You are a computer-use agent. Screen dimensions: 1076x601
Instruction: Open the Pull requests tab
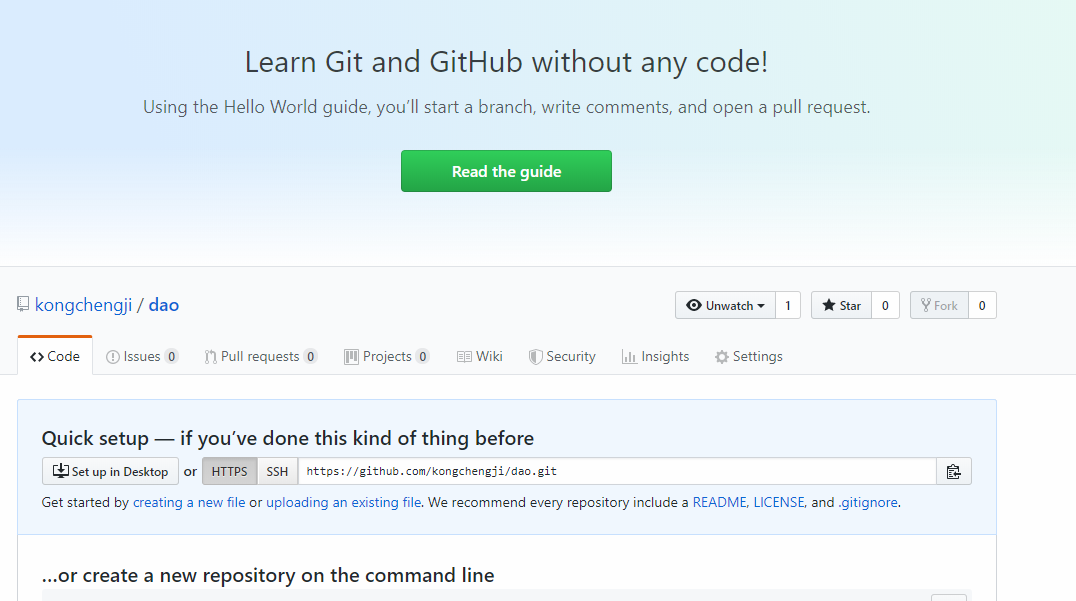(x=261, y=356)
